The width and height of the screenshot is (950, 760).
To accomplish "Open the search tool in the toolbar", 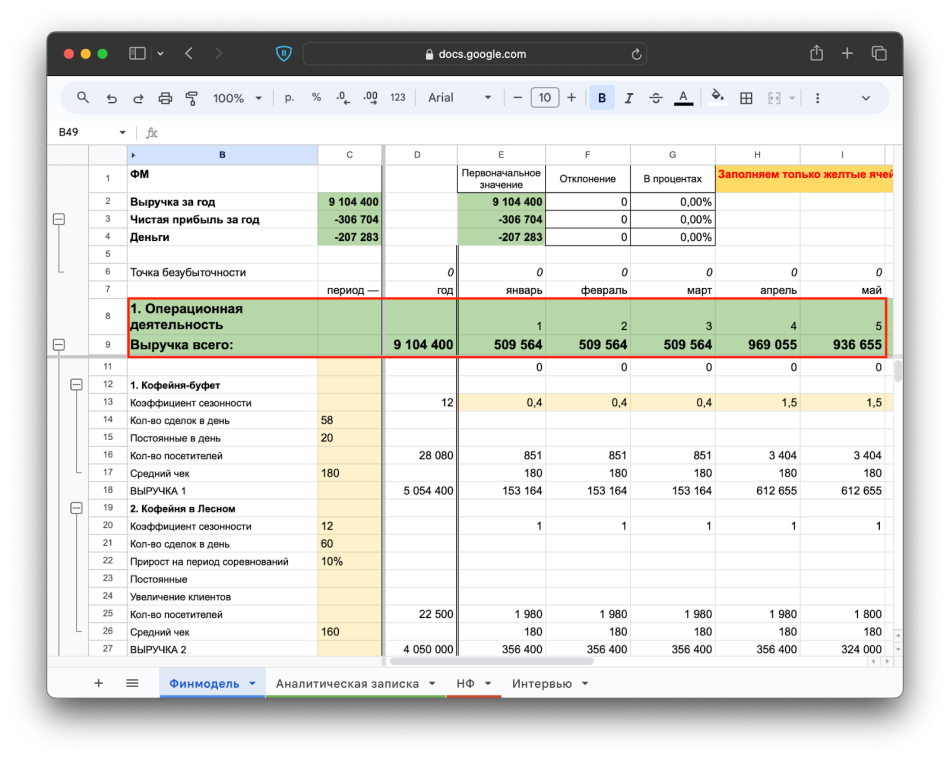I will pos(83,98).
